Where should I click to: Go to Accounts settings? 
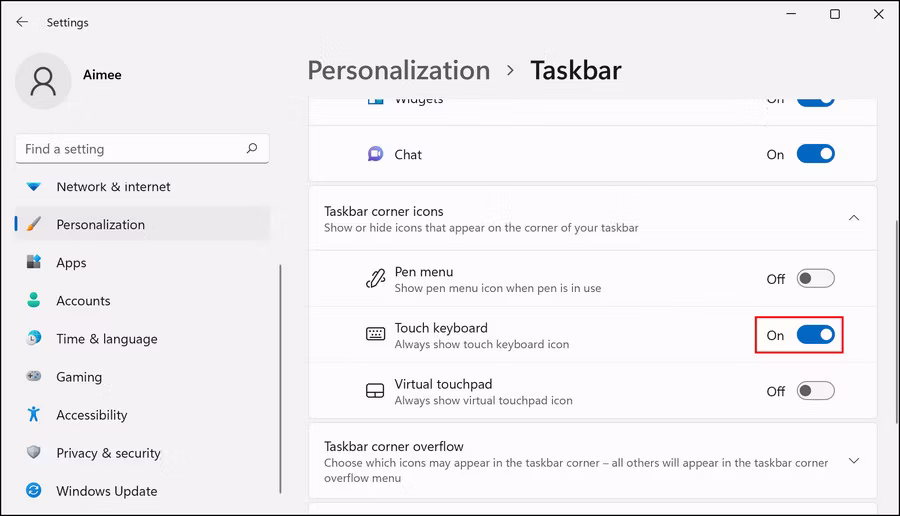[142, 300]
